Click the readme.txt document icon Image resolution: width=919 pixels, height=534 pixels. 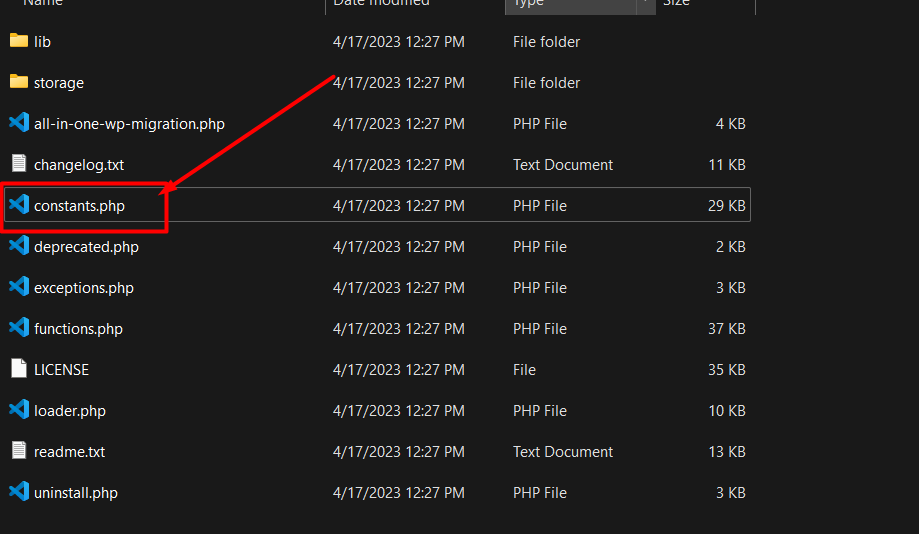click(18, 451)
